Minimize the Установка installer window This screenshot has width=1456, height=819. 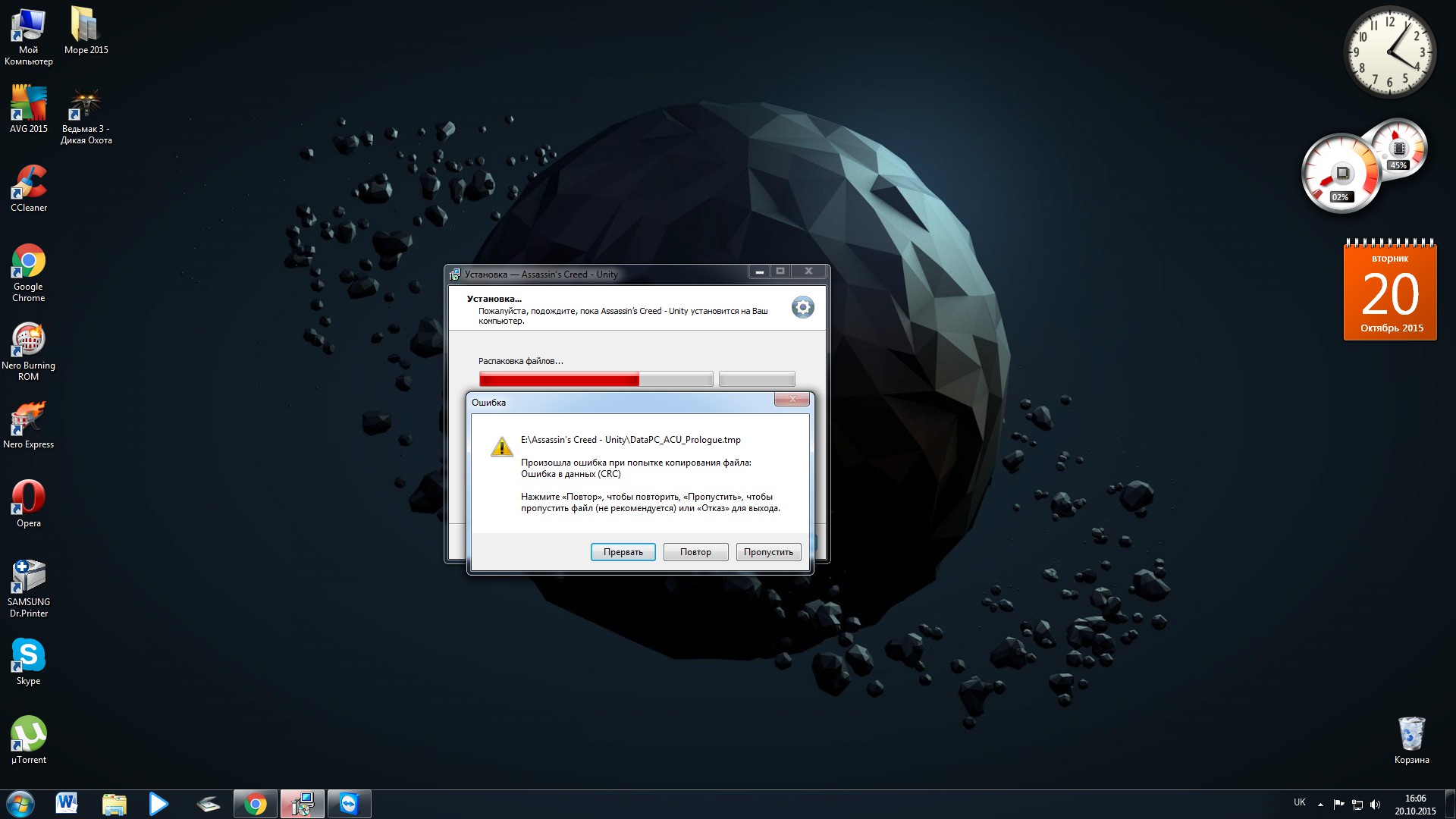point(759,271)
